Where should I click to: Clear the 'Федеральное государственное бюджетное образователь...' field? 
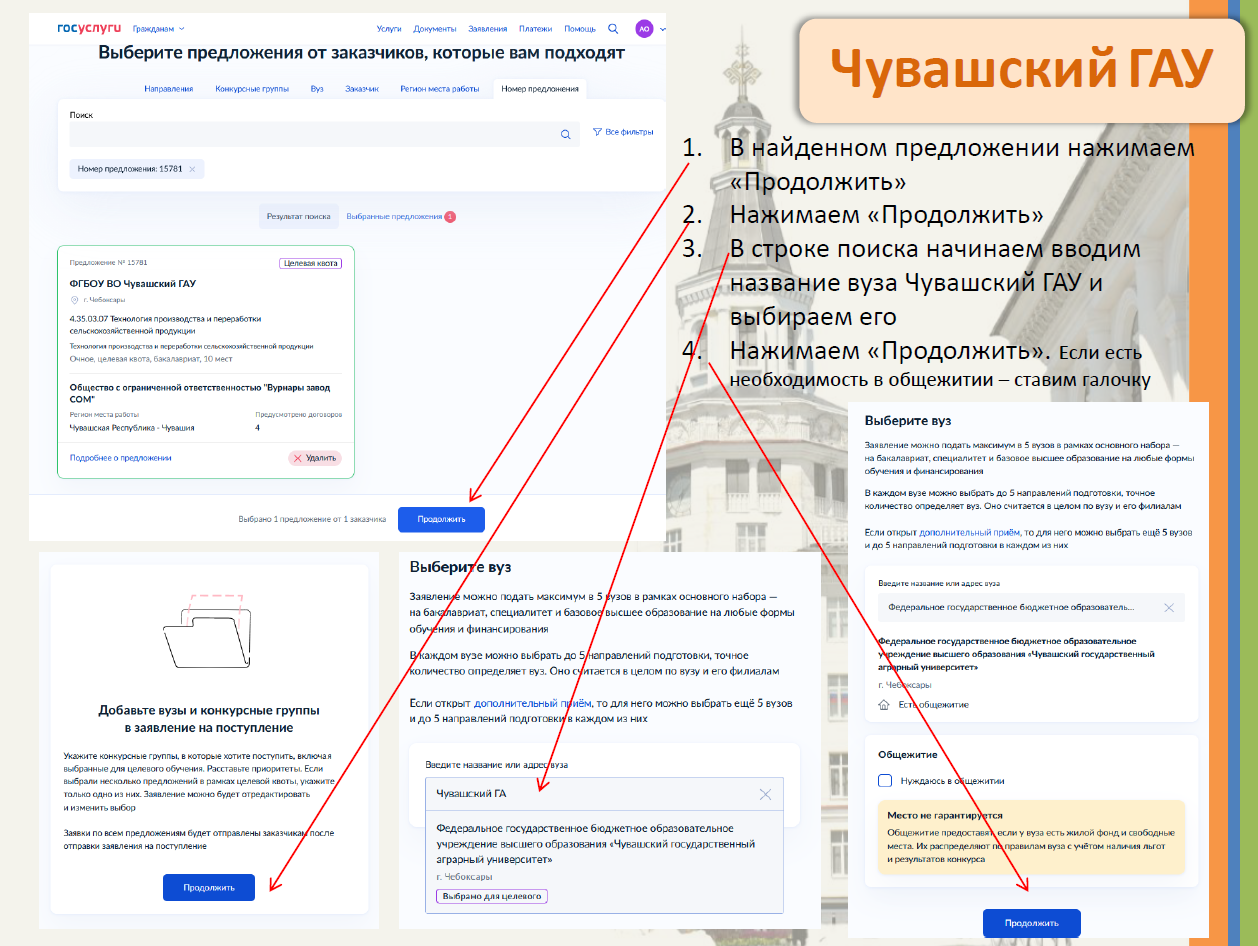tap(1169, 607)
